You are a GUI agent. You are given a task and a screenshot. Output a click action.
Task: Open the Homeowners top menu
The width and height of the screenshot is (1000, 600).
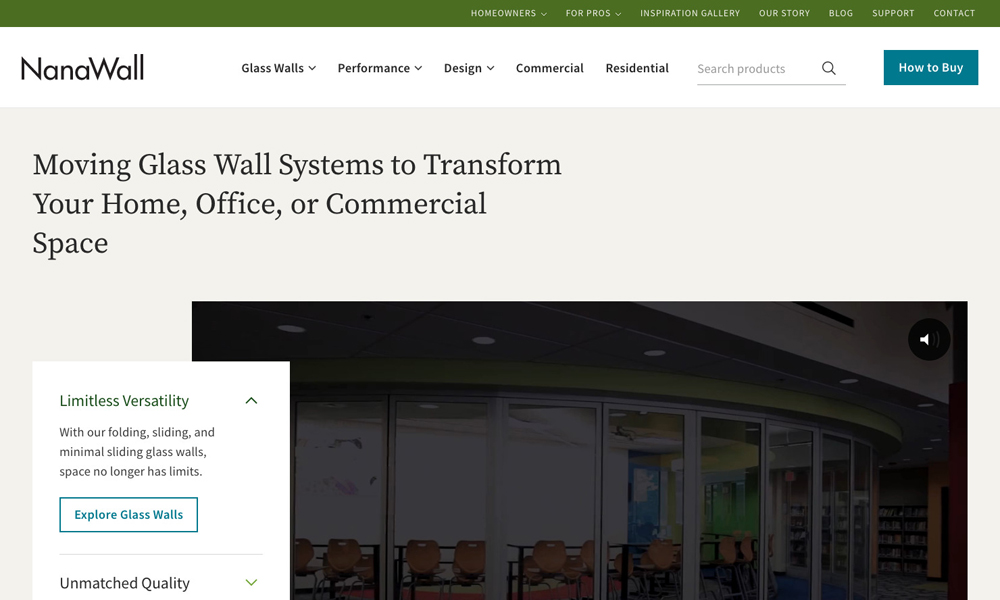[509, 13]
